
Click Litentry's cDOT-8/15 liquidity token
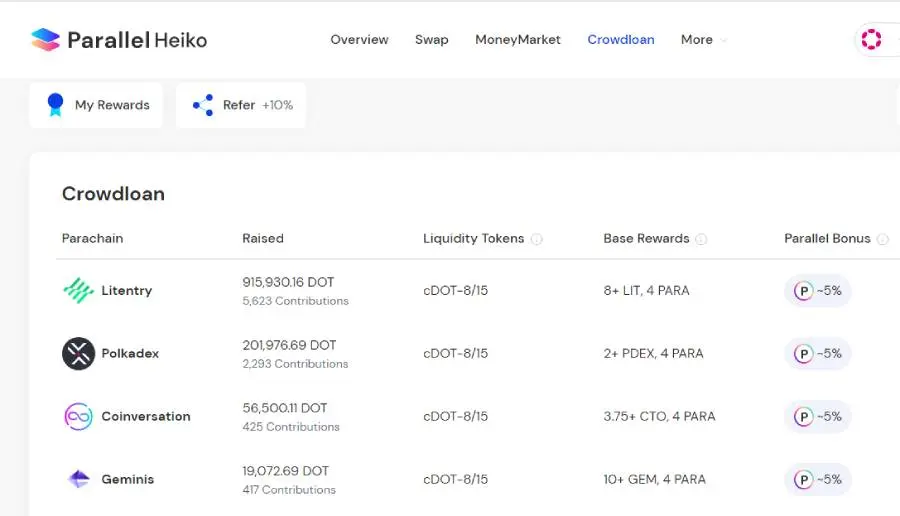(456, 290)
